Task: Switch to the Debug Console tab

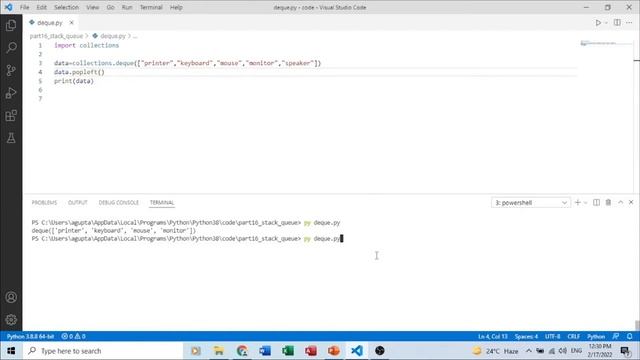Action: point(118,203)
